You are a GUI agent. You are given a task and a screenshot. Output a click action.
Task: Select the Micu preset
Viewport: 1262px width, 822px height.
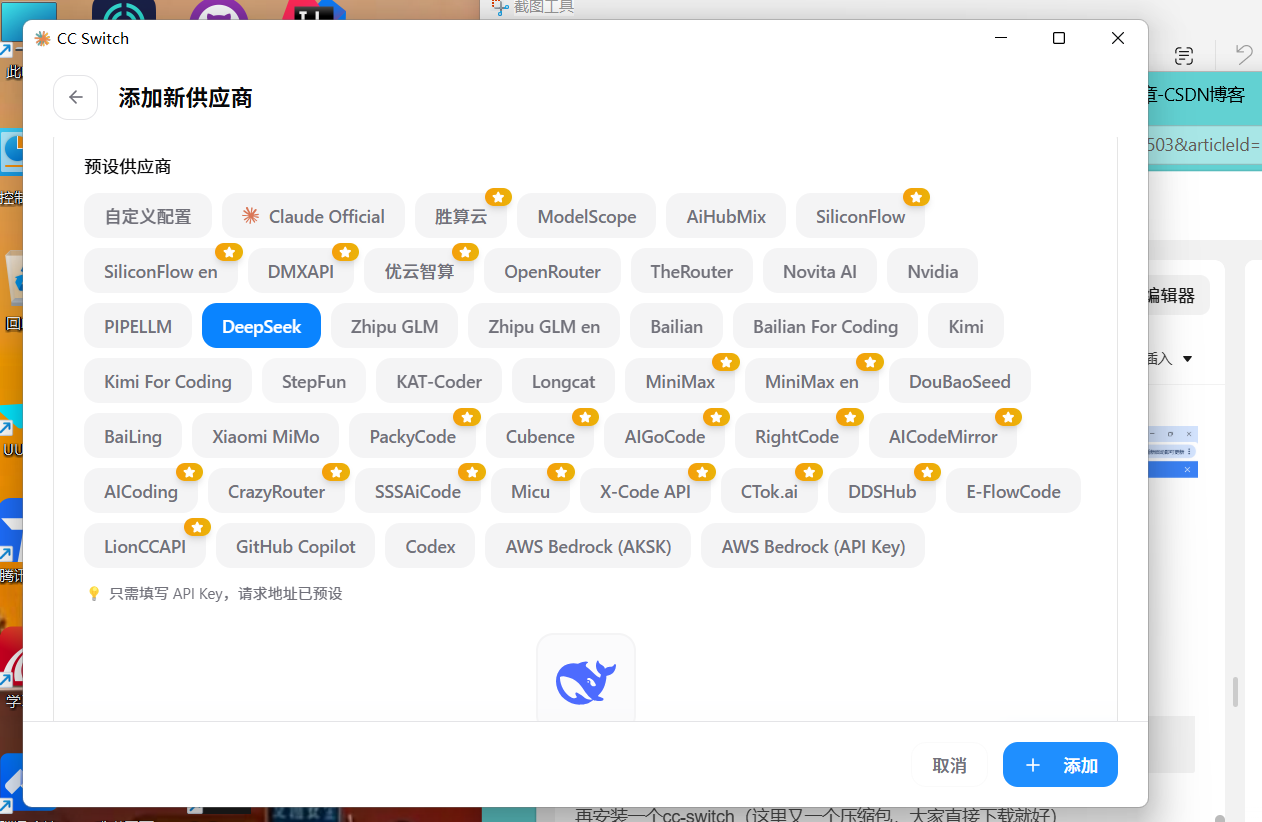point(530,491)
